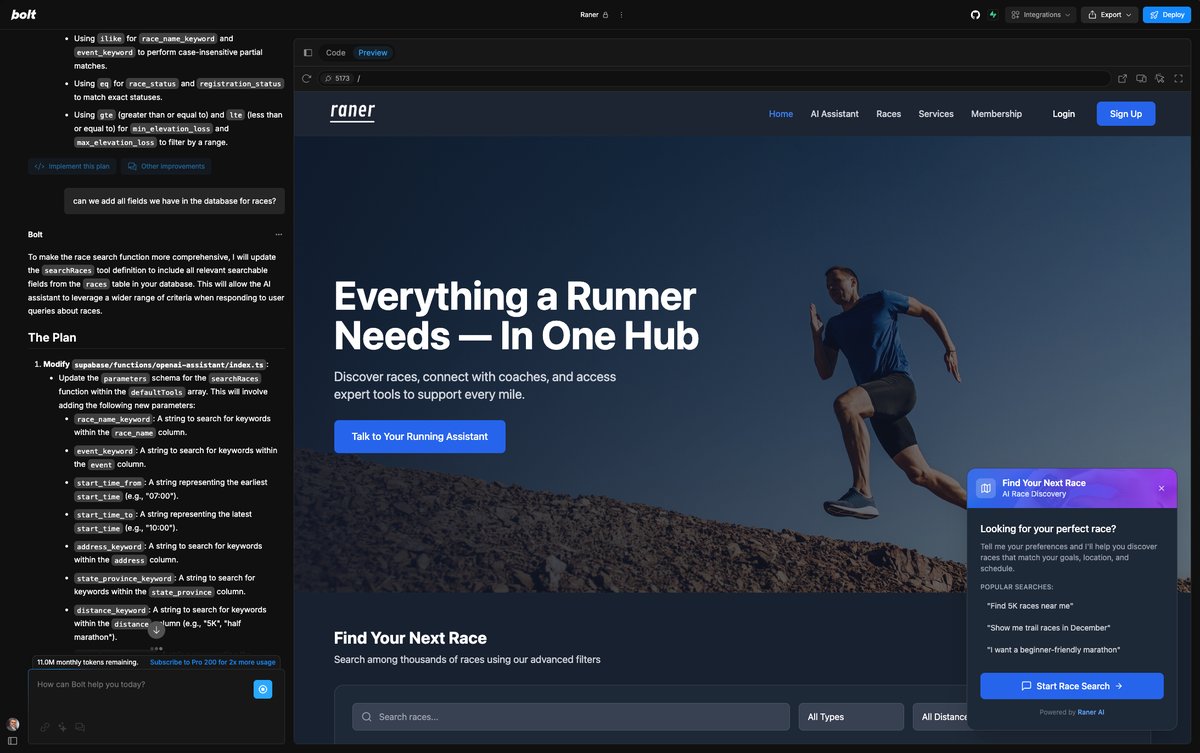Open preview in a new tab
This screenshot has height=753, width=1200.
[x=1122, y=78]
